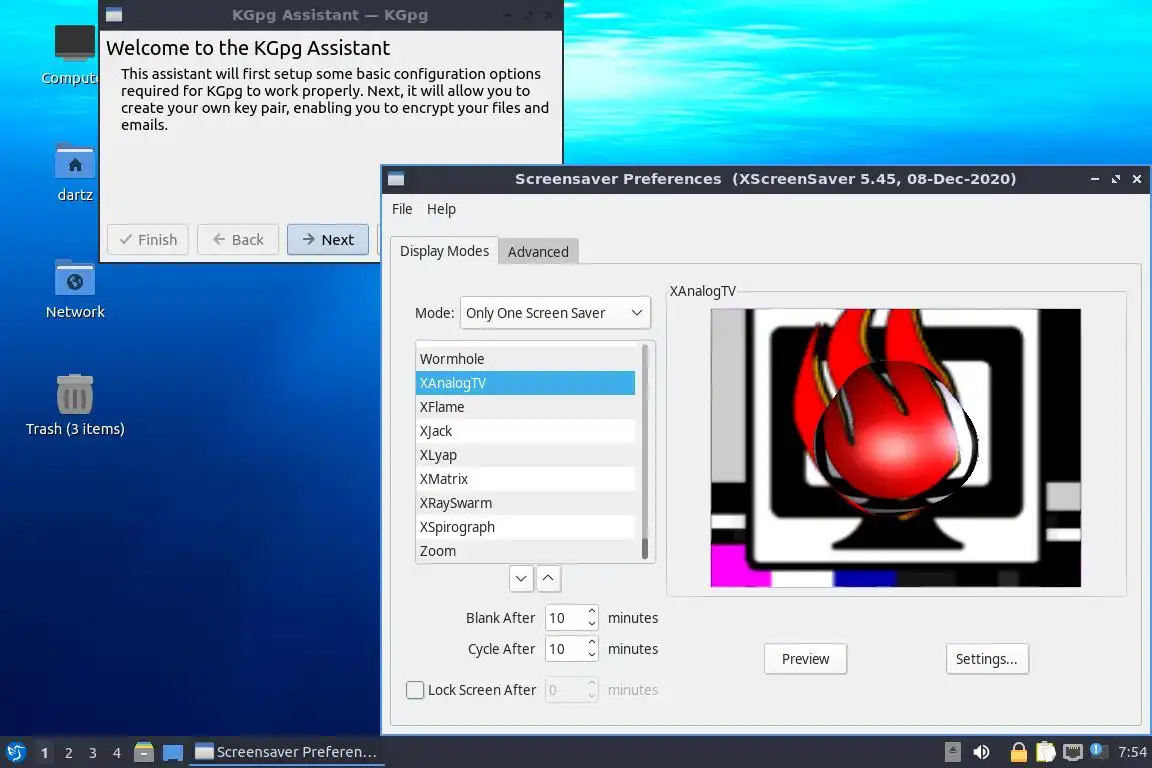
Task: Switch to workspace 3 in the pager
Action: coord(93,753)
